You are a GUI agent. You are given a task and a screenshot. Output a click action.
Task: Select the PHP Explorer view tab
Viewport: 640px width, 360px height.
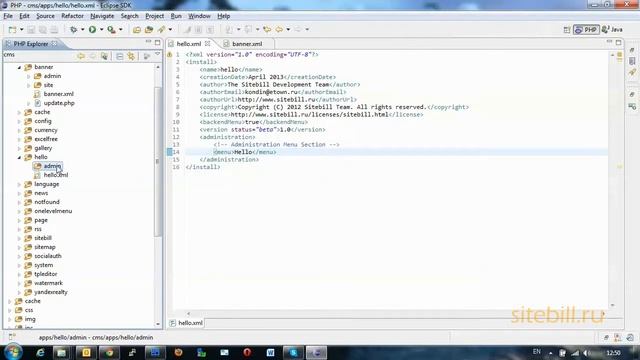31,44
